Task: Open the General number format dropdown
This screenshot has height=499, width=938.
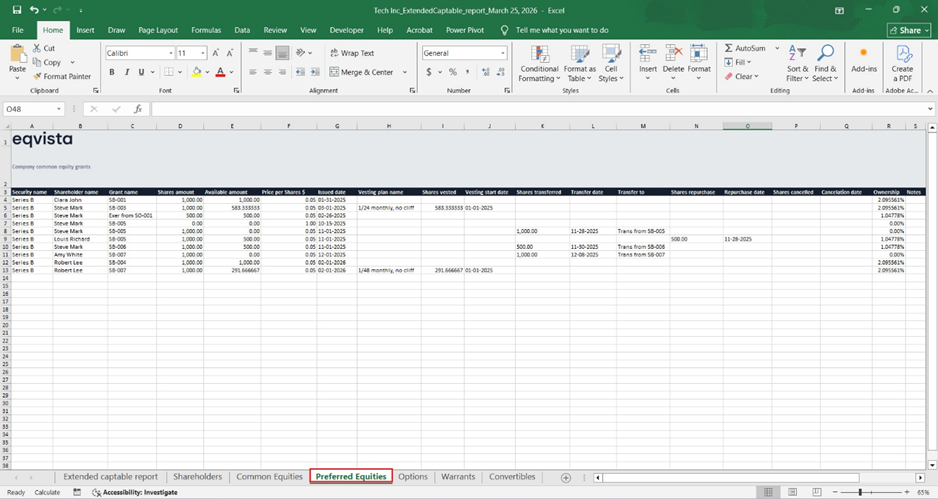Action: click(x=501, y=53)
